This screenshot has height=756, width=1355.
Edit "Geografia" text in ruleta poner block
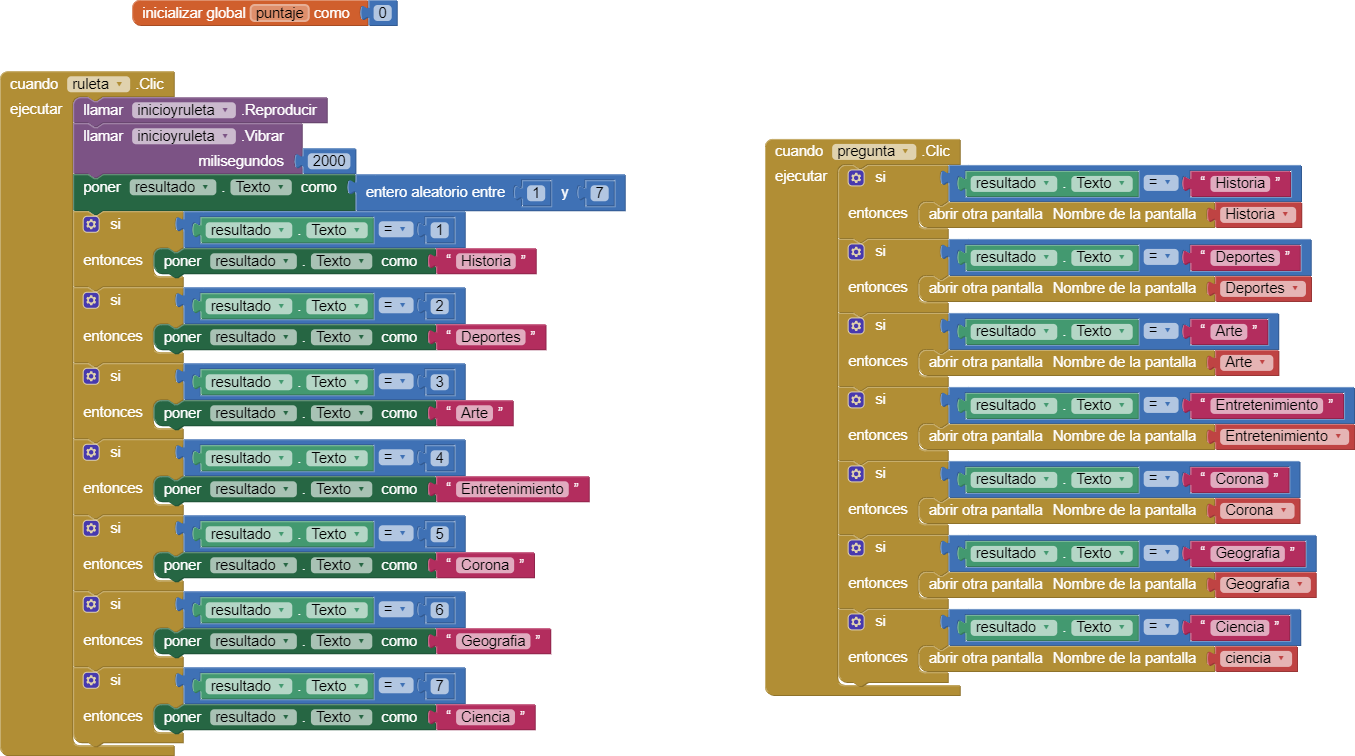[x=493, y=641]
